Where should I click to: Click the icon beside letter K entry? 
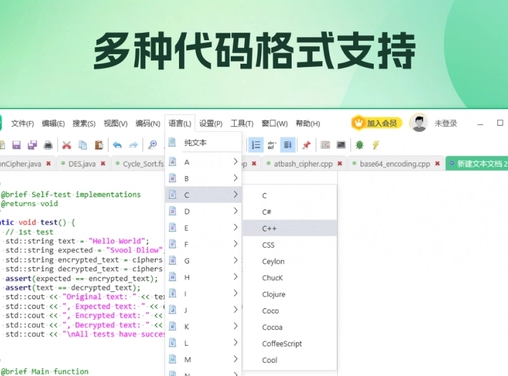tap(172, 326)
